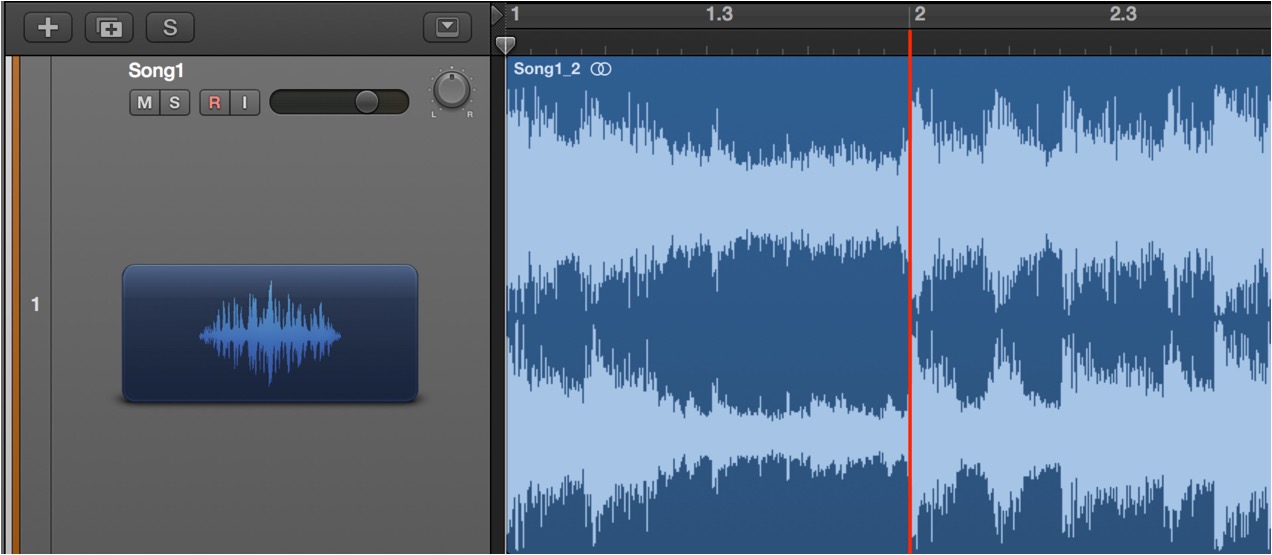The image size is (1272, 555).
Task: Click the loop icon on Song1_2 region
Action: (601, 69)
